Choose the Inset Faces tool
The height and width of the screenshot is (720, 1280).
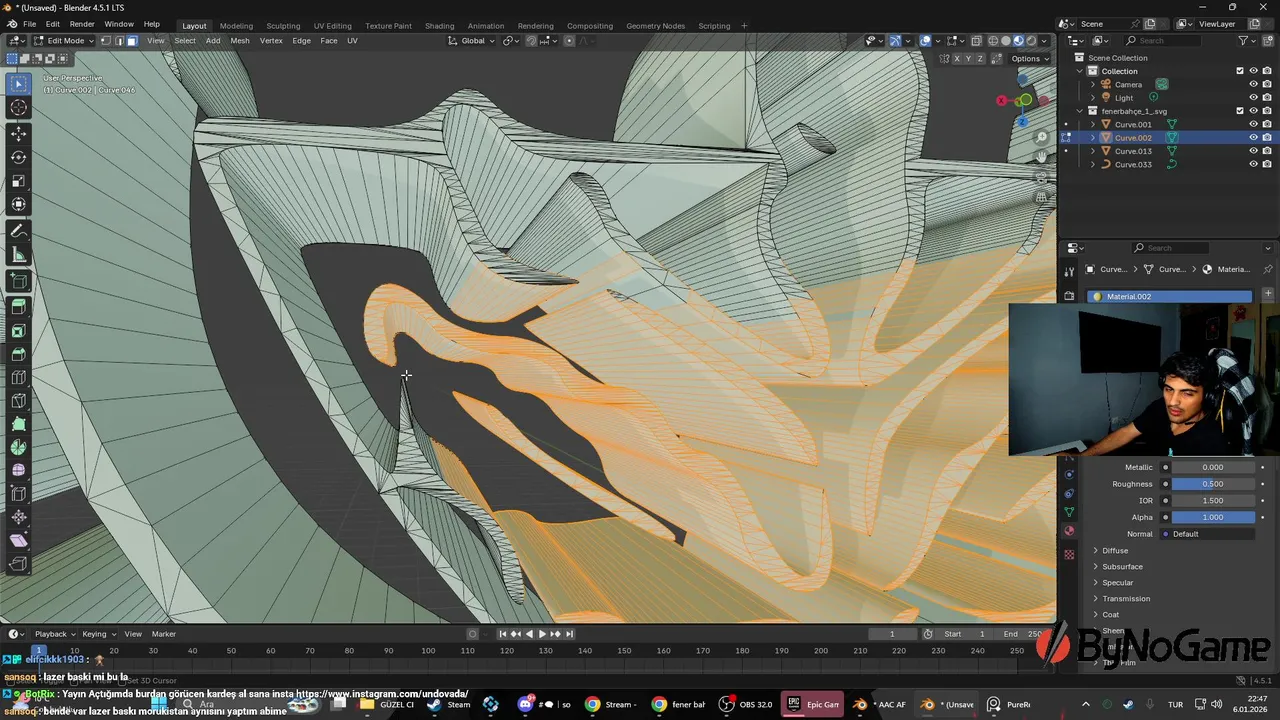(18, 331)
